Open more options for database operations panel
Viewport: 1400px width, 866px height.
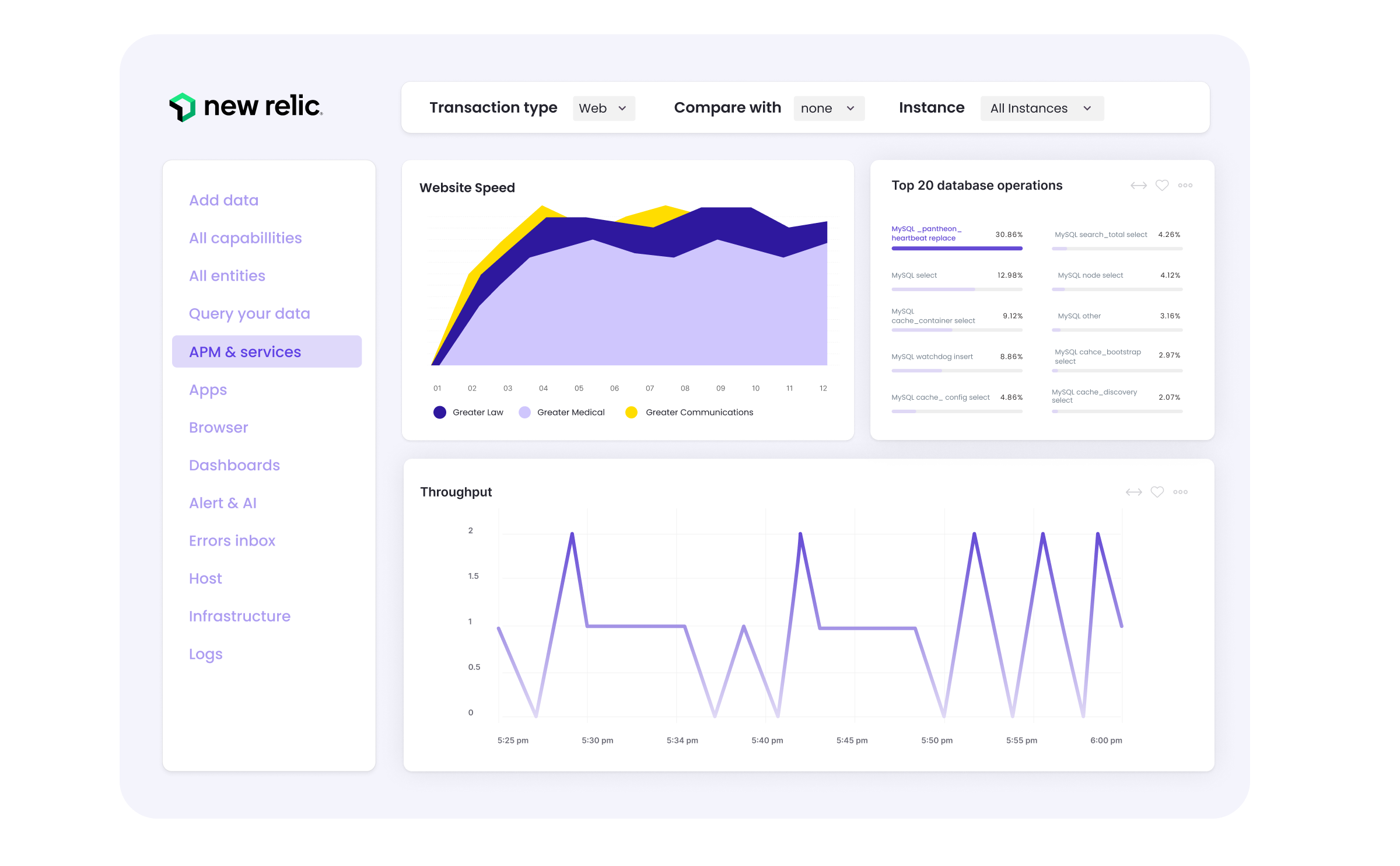1185,186
